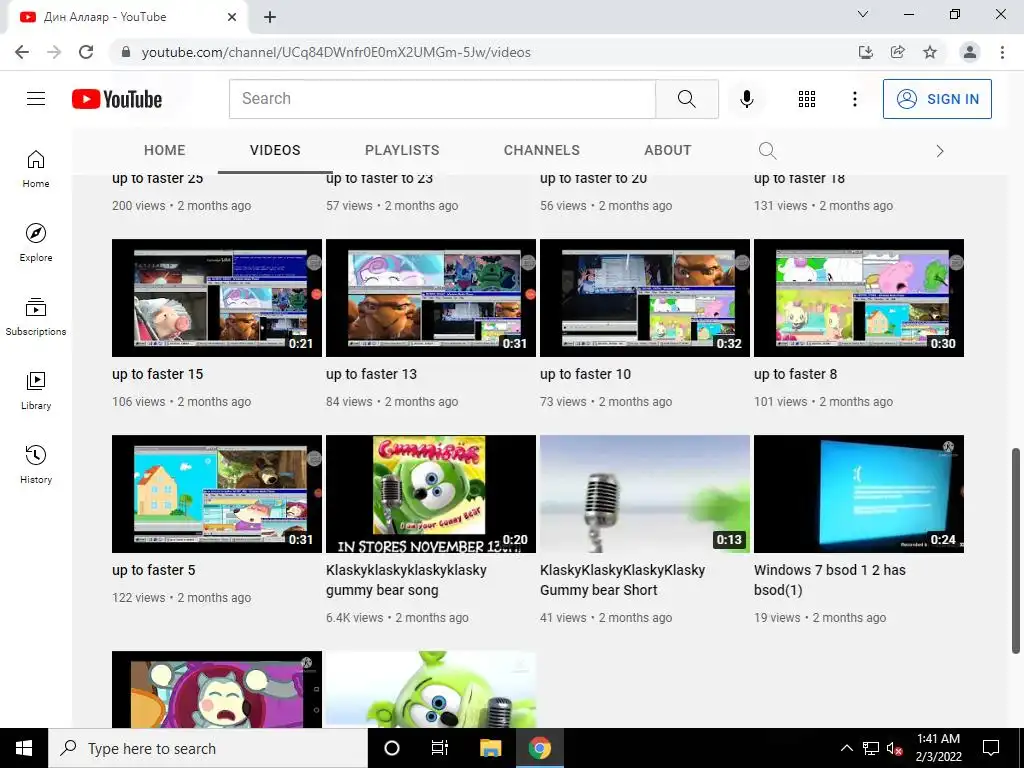Click the 'up to faster 5' title
The height and width of the screenshot is (768, 1024).
tap(153, 570)
